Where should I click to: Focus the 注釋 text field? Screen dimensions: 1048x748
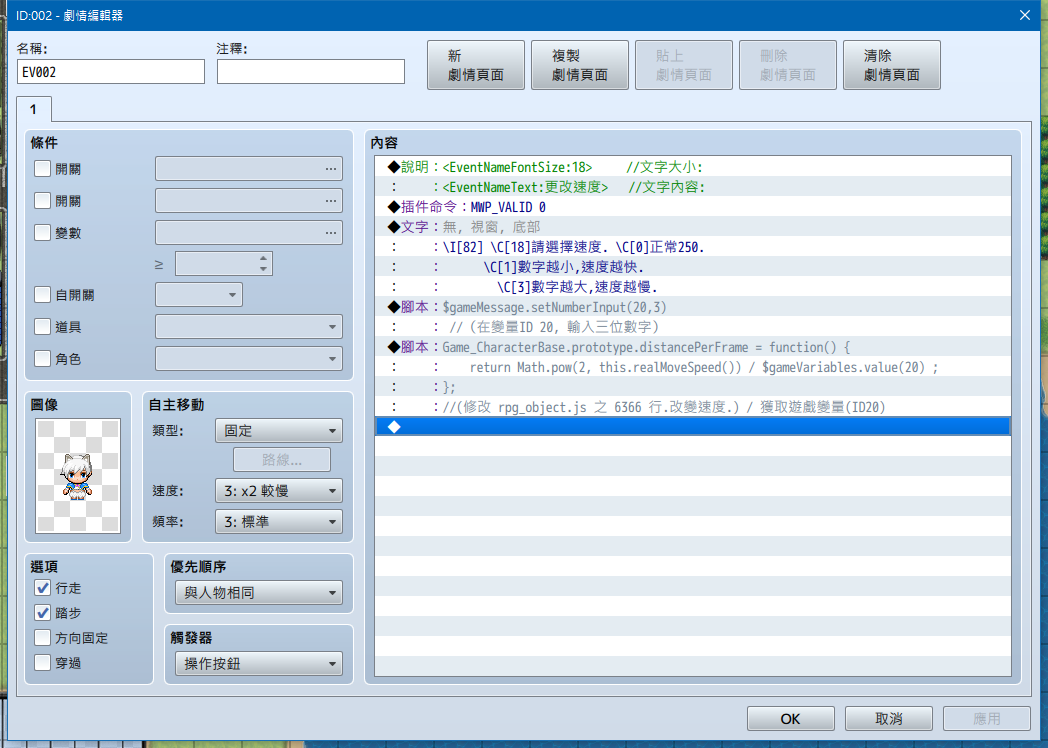click(311, 72)
